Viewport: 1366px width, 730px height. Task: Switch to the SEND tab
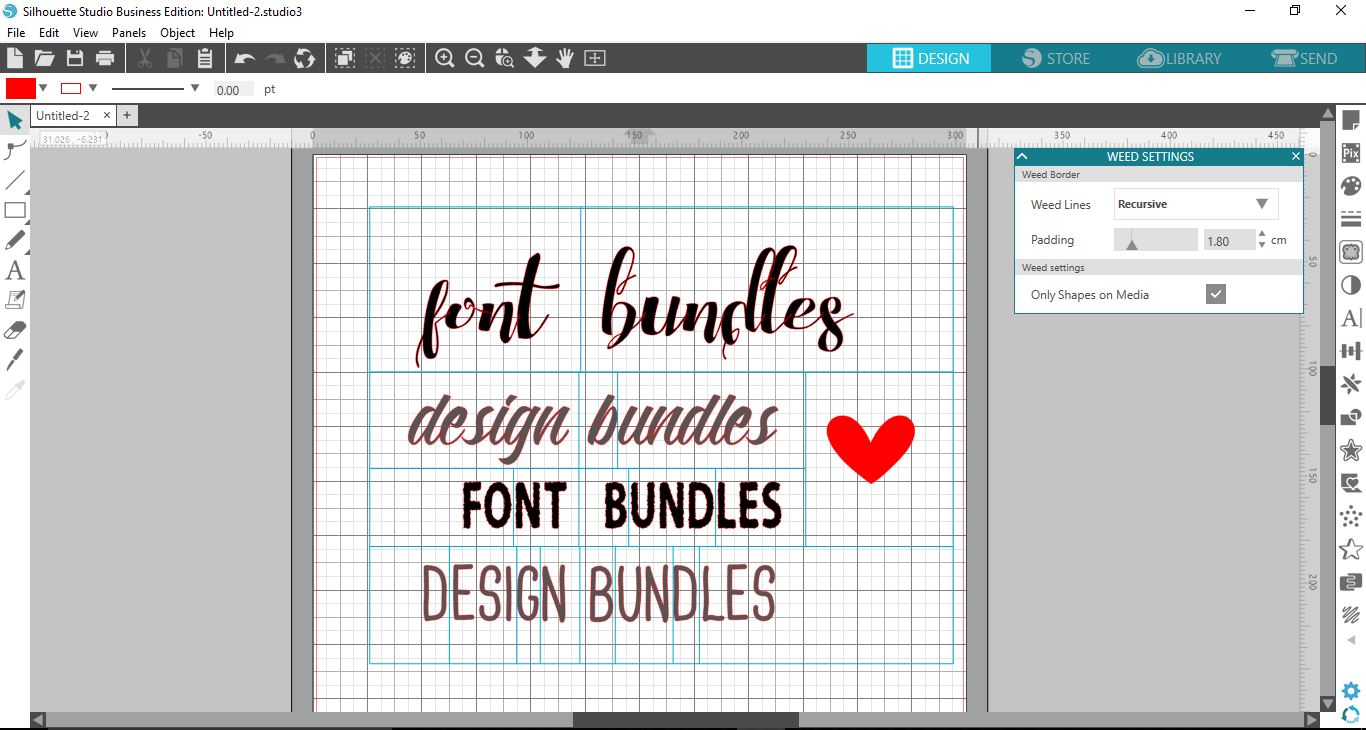coord(1304,58)
